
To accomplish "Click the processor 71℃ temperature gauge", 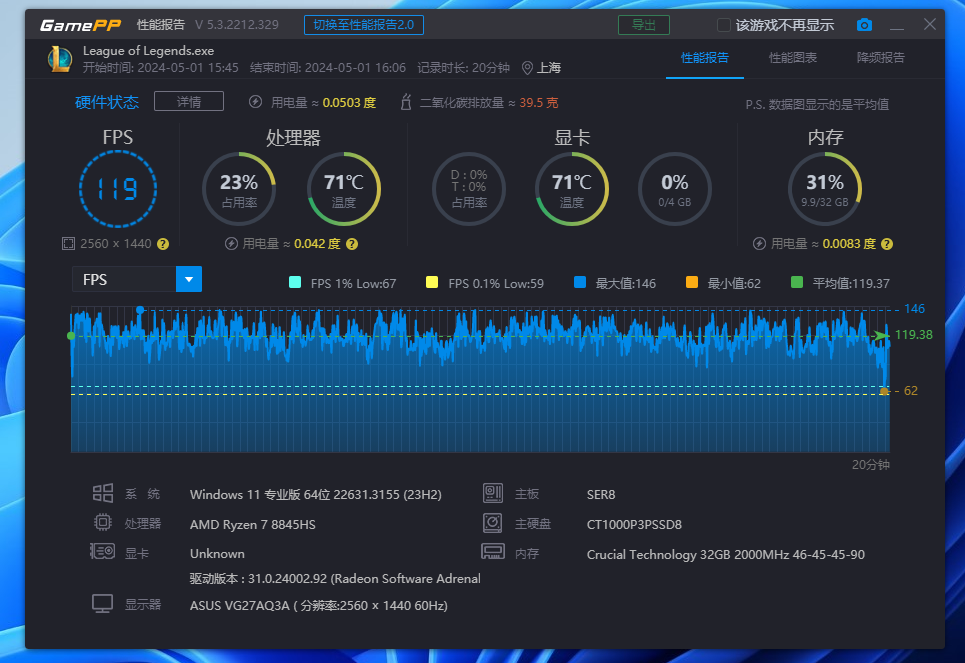I will 344,189.
